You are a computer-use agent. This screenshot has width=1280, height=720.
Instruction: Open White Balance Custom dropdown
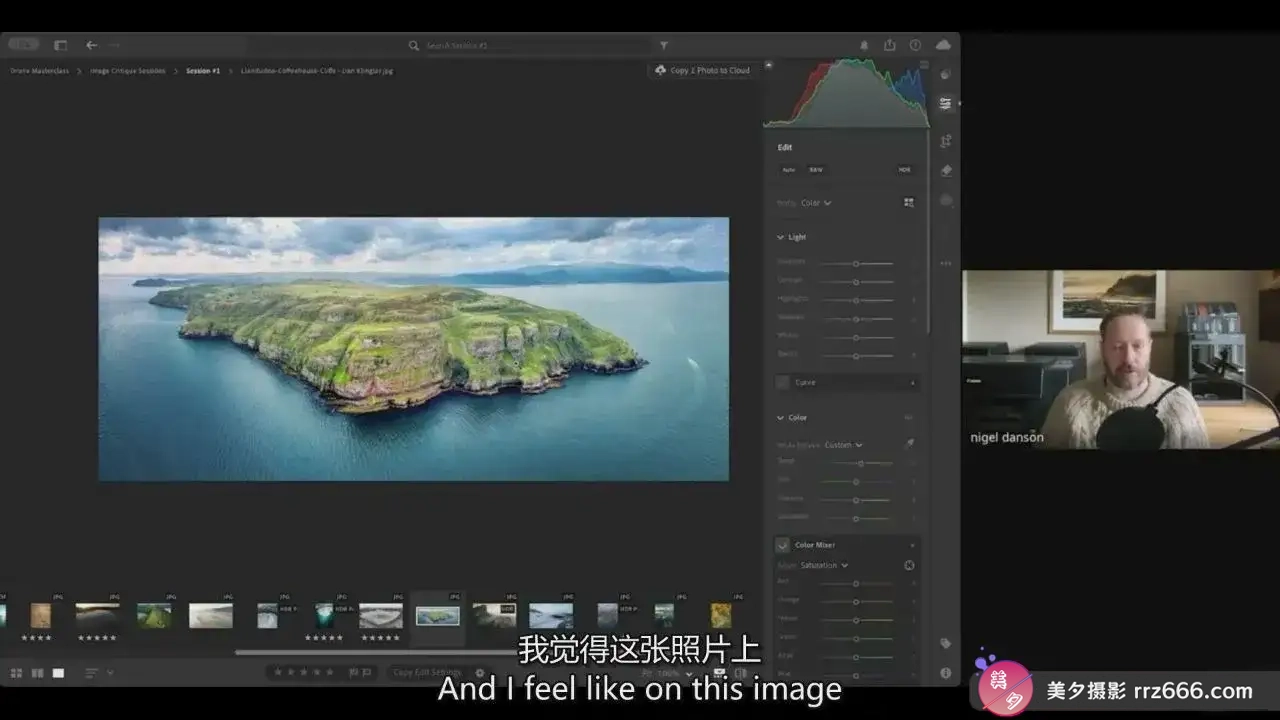tap(843, 445)
